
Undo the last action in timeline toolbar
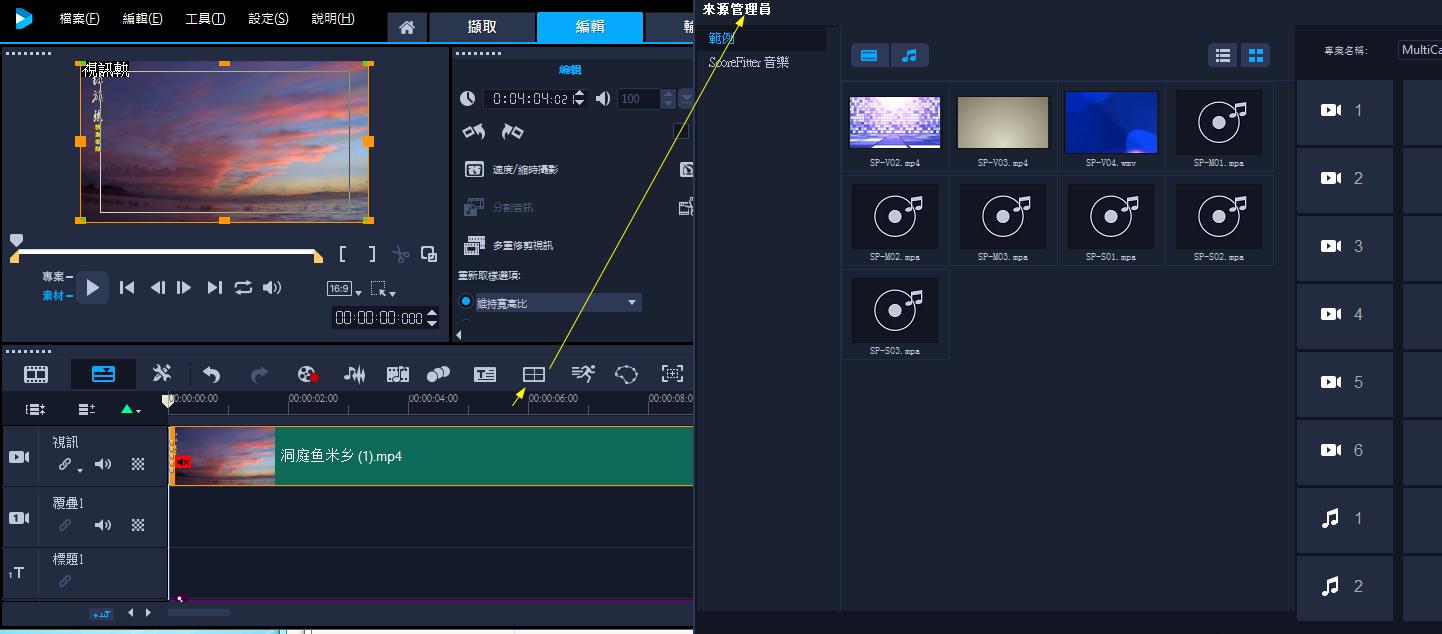click(211, 375)
